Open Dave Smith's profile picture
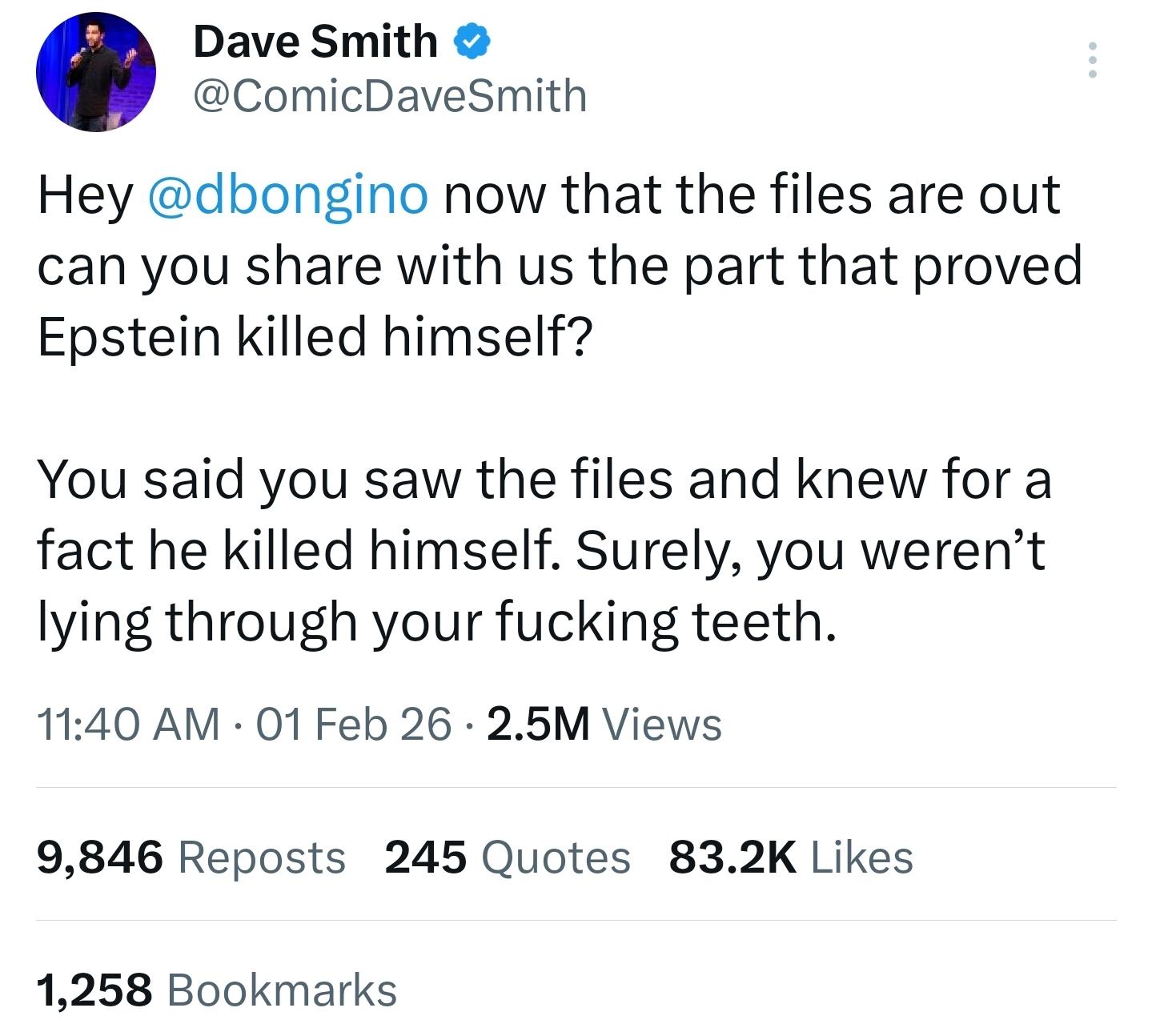Screen dimensions: 1152x1036 95,72
